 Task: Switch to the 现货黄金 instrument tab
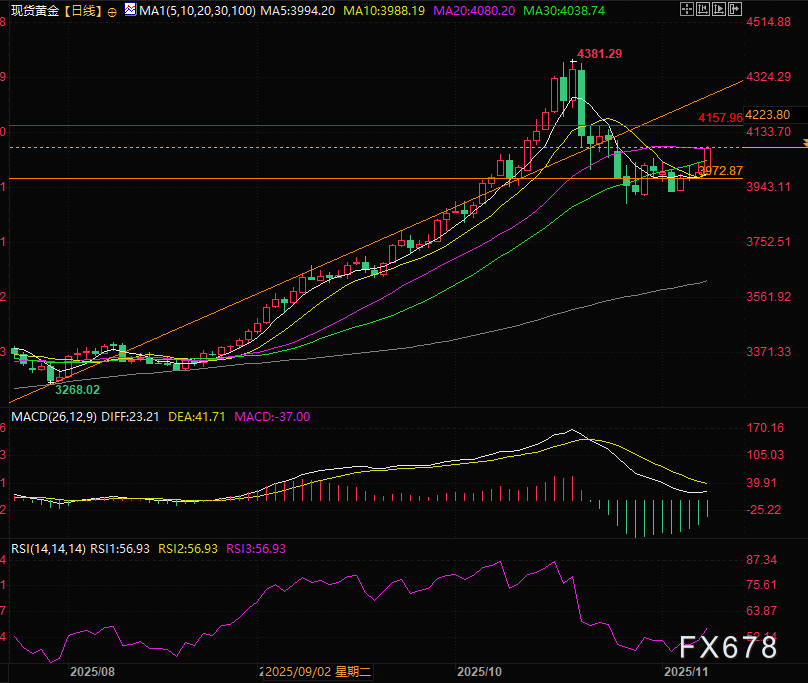pyautogui.click(x=35, y=9)
